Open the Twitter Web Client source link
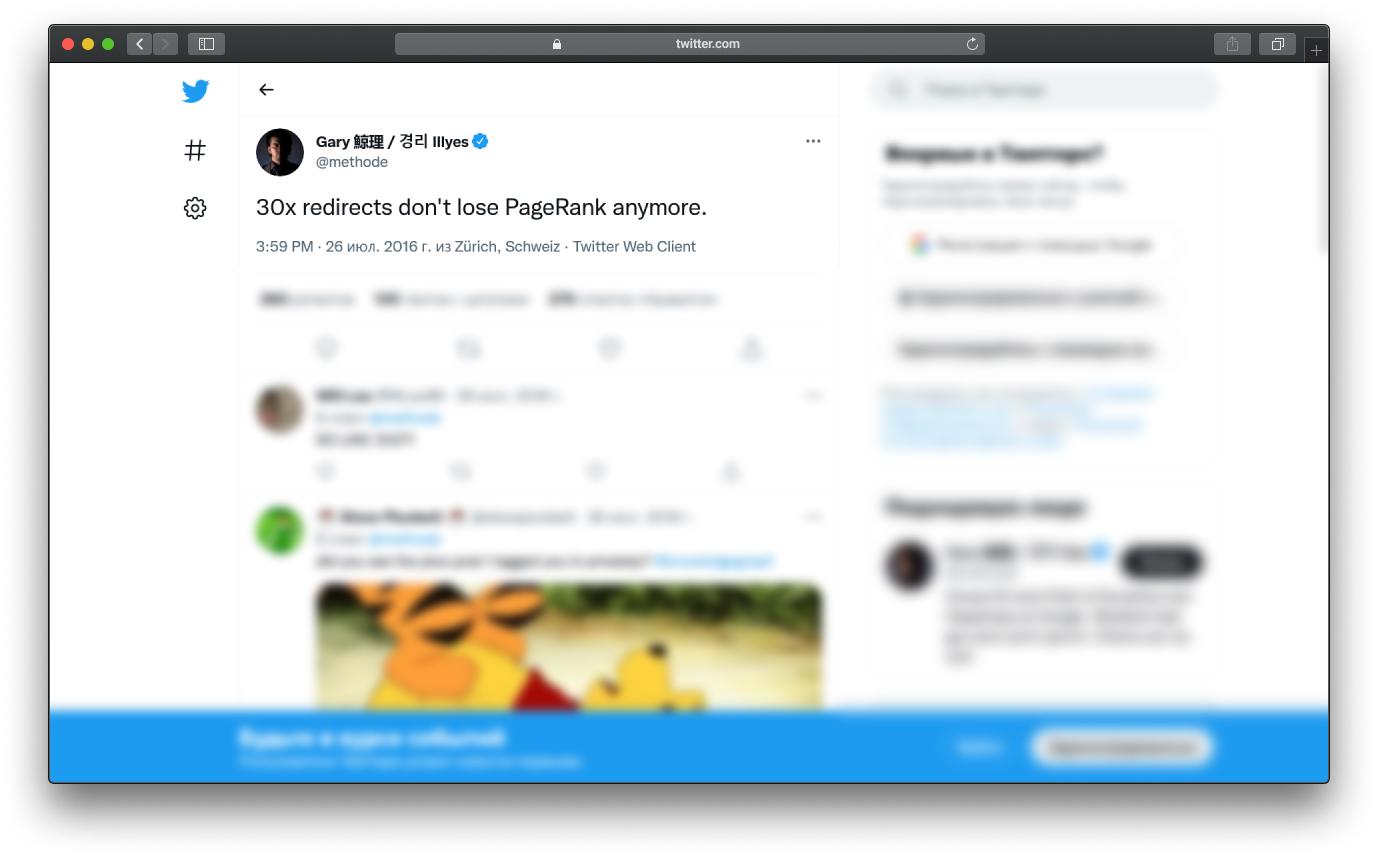The height and width of the screenshot is (856, 1378). (634, 246)
